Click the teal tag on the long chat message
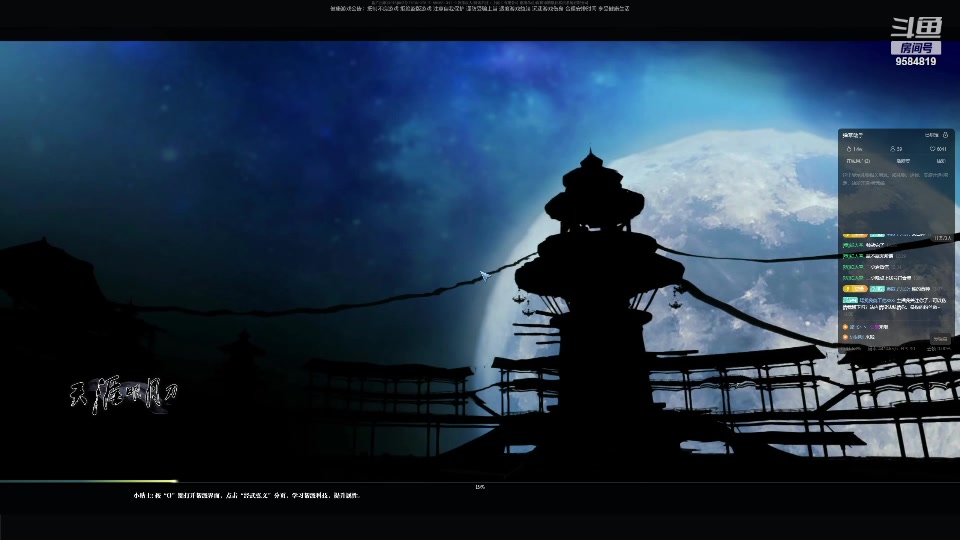This screenshot has height=540, width=960. tap(850, 300)
